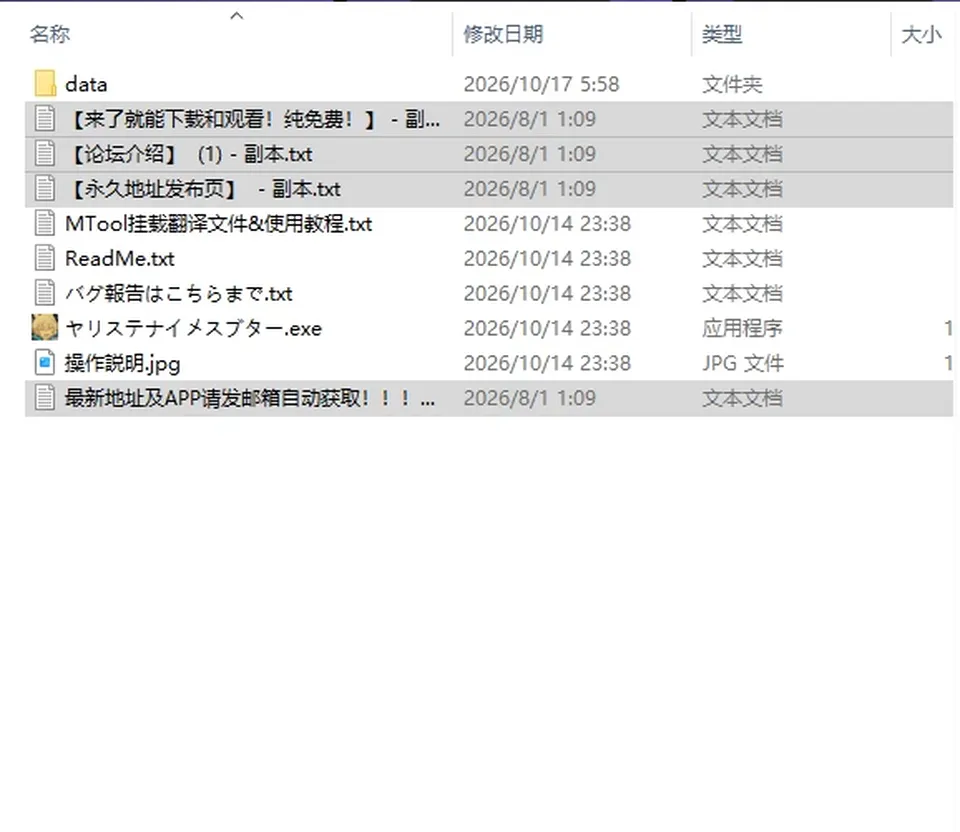Select バグ報告はこちらまで.txt file name
Image resolution: width=960 pixels, height=832 pixels.
pyautogui.click(x=179, y=294)
